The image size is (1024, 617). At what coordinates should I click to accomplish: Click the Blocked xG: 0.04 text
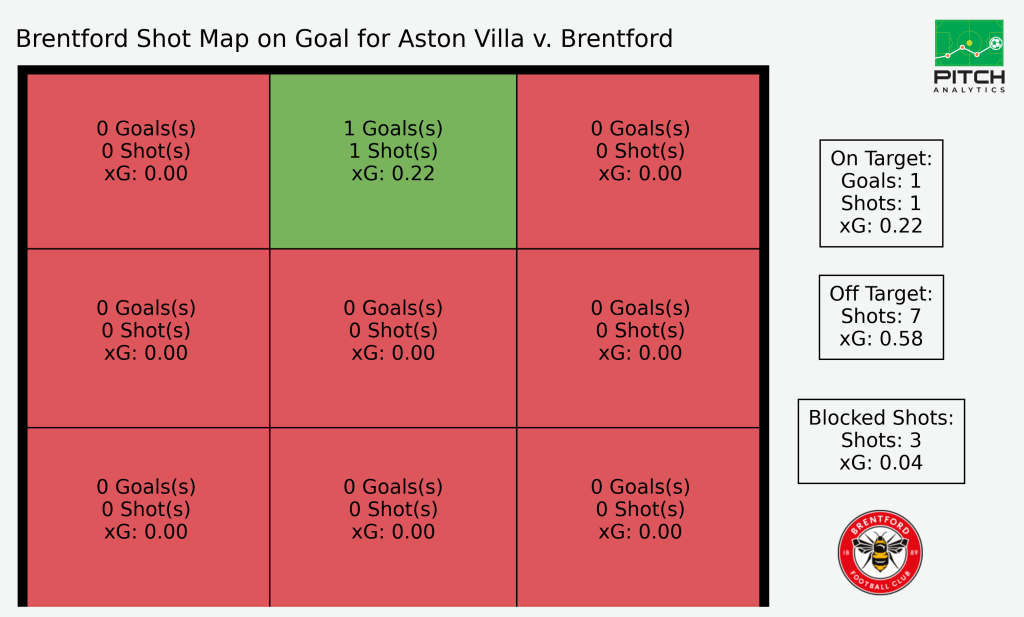[881, 463]
